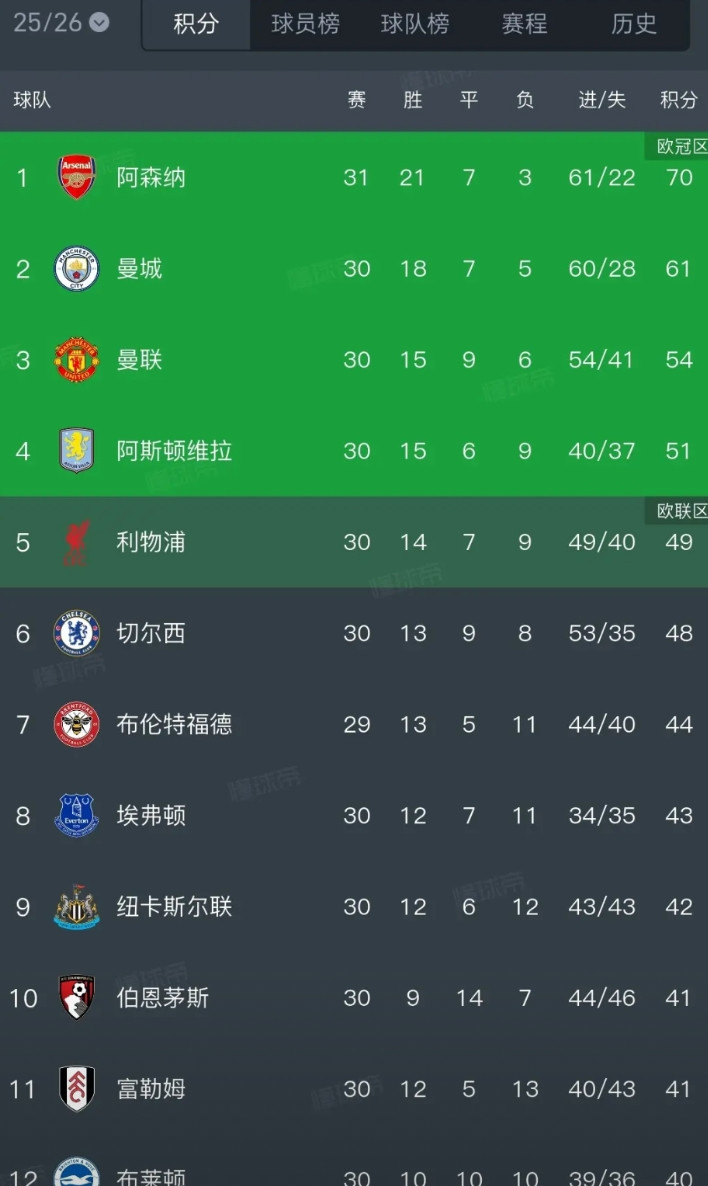Switch to the 球队榜 tab
708x1186 pixels.
pos(414,26)
